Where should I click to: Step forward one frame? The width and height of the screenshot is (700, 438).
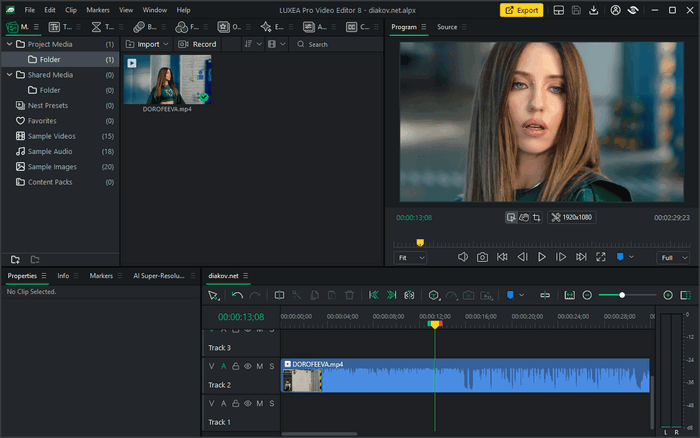561,257
